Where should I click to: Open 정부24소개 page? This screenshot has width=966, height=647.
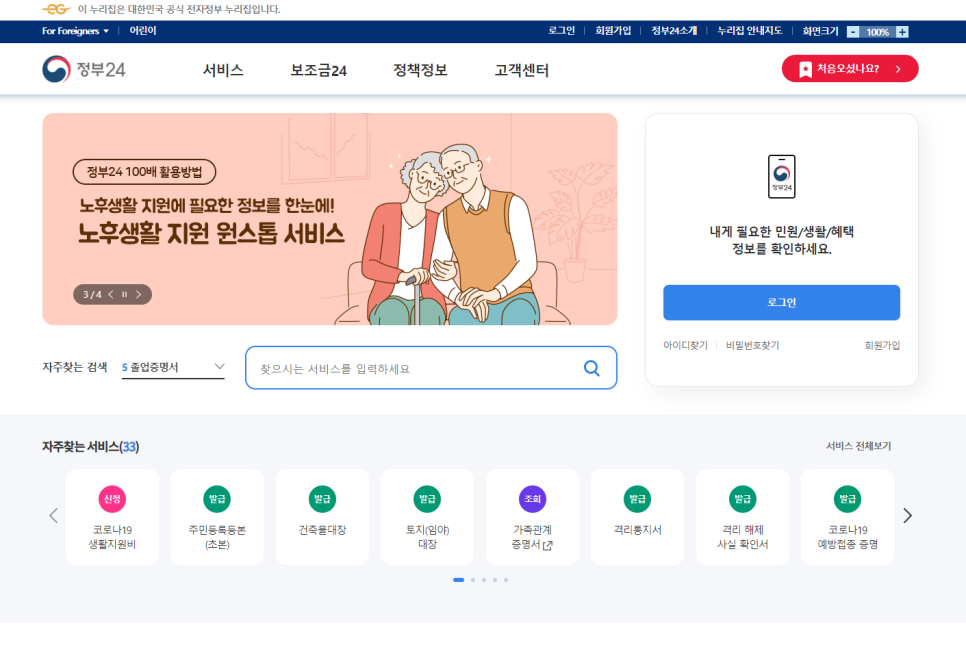pyautogui.click(x=674, y=31)
